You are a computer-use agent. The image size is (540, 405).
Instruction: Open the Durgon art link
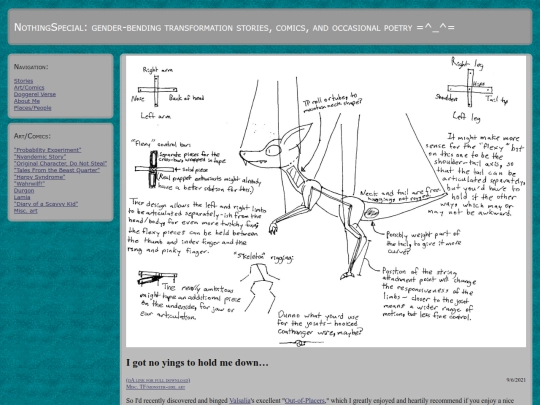coord(24,190)
